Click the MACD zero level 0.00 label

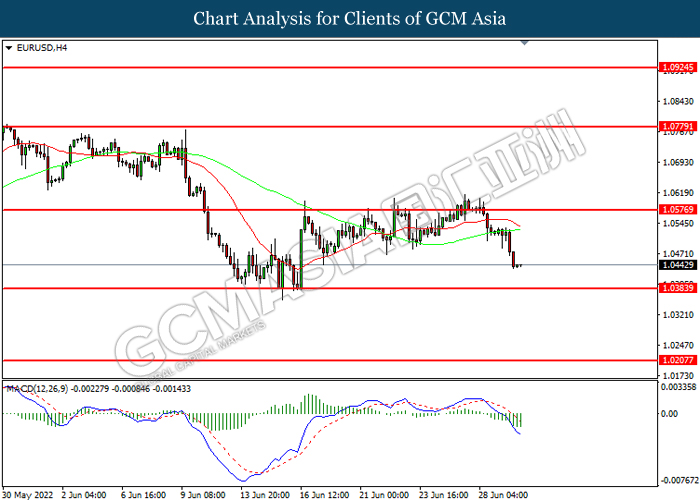click(669, 414)
